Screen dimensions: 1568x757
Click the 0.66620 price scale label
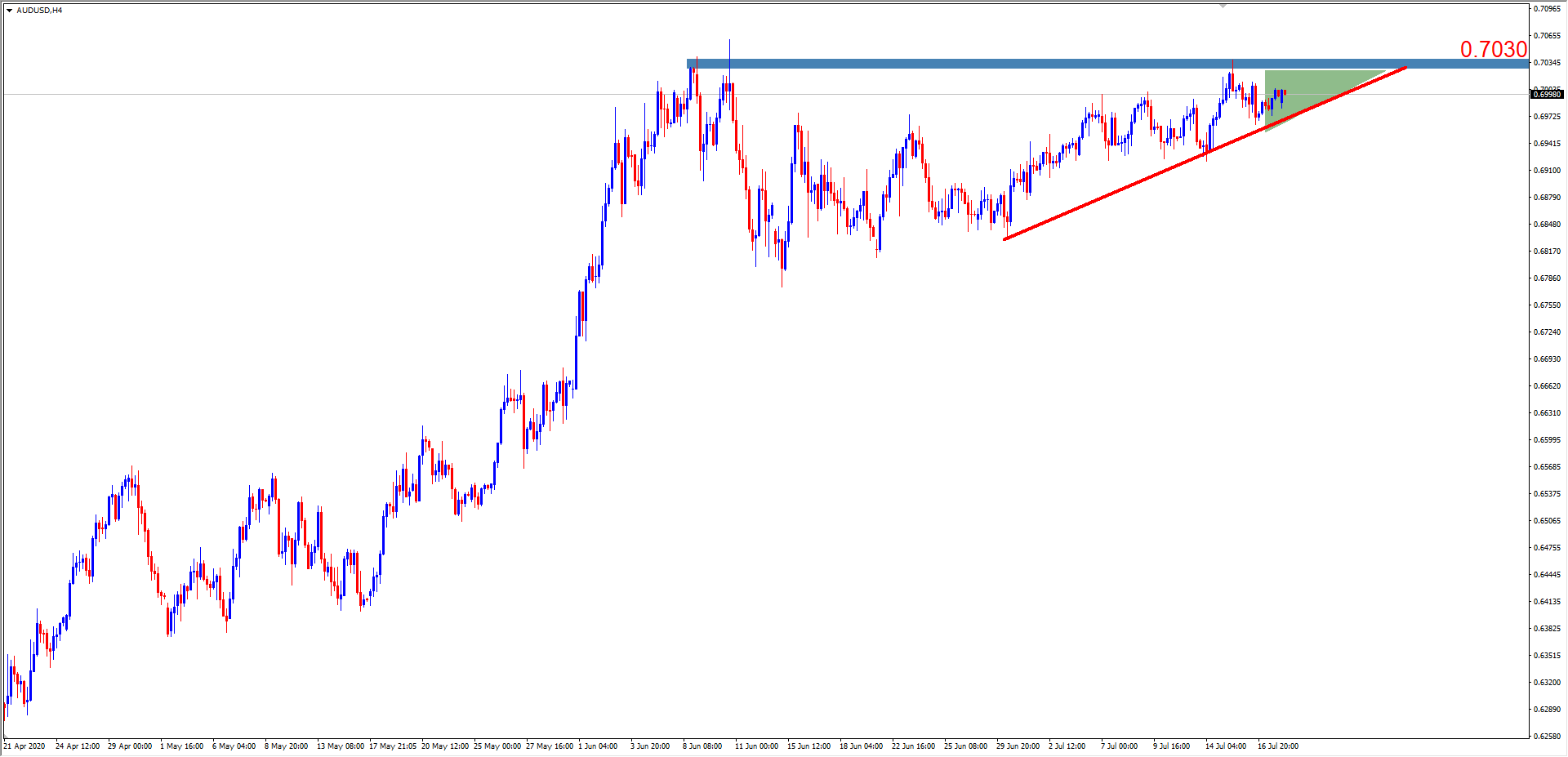[x=1547, y=386]
